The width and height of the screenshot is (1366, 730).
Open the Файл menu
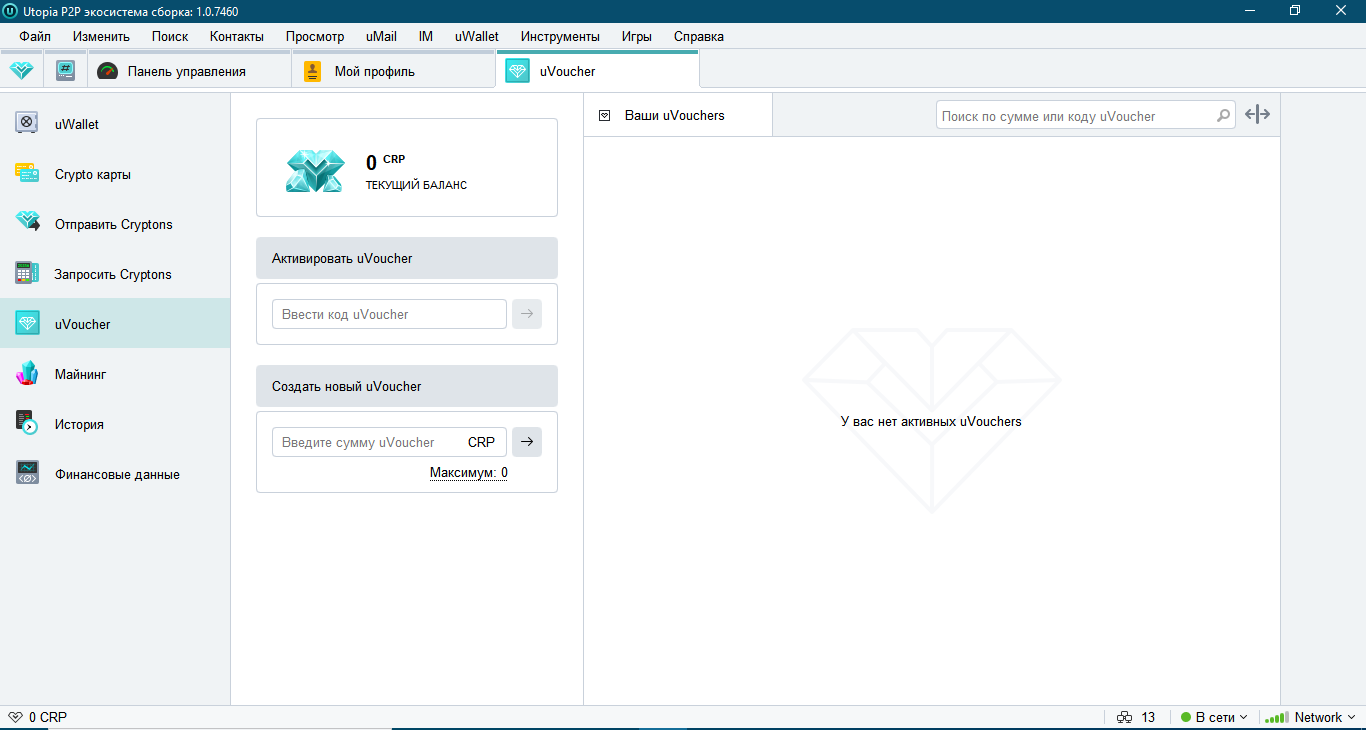pos(35,36)
